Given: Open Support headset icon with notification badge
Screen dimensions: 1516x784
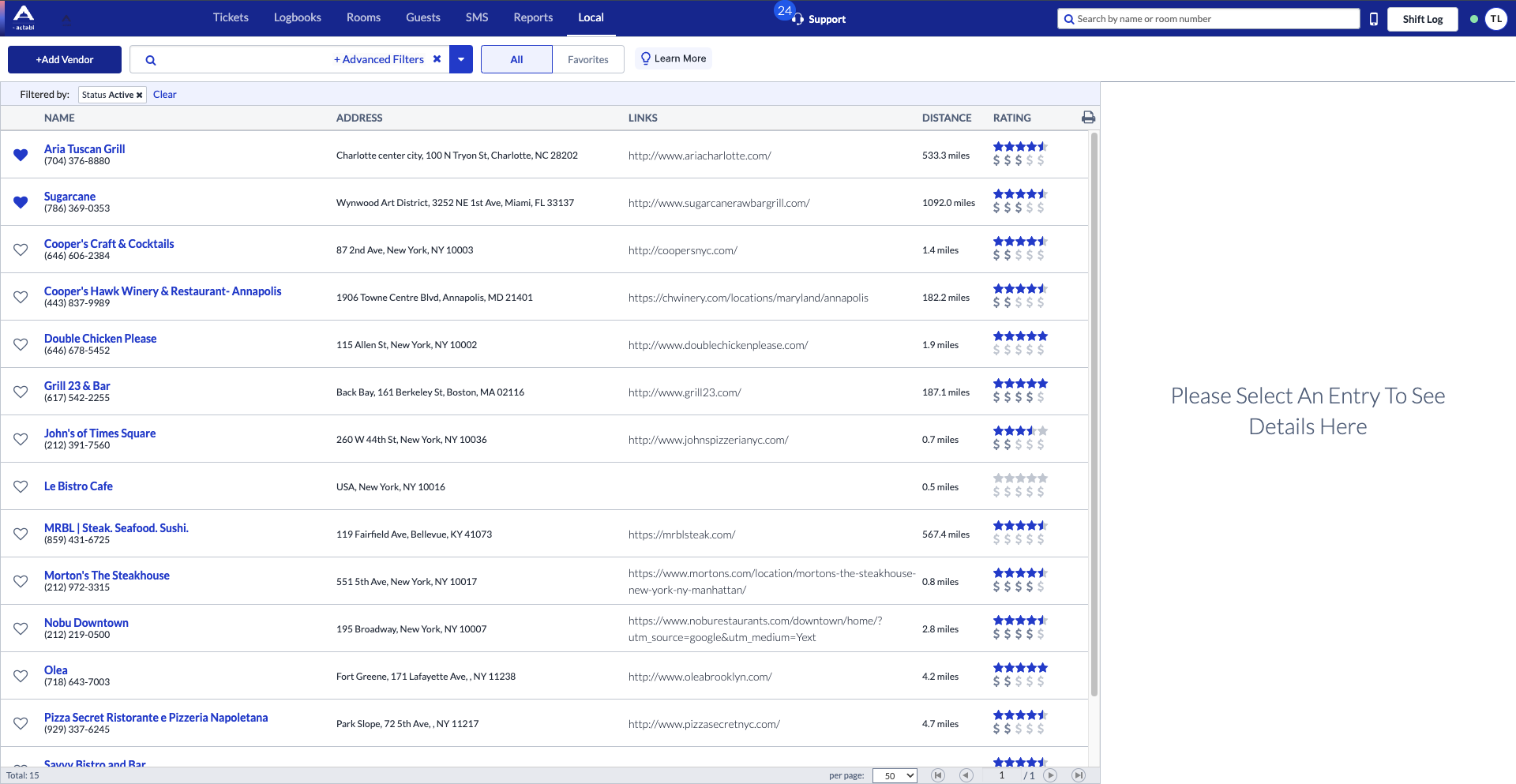Looking at the screenshot, I should click(797, 19).
